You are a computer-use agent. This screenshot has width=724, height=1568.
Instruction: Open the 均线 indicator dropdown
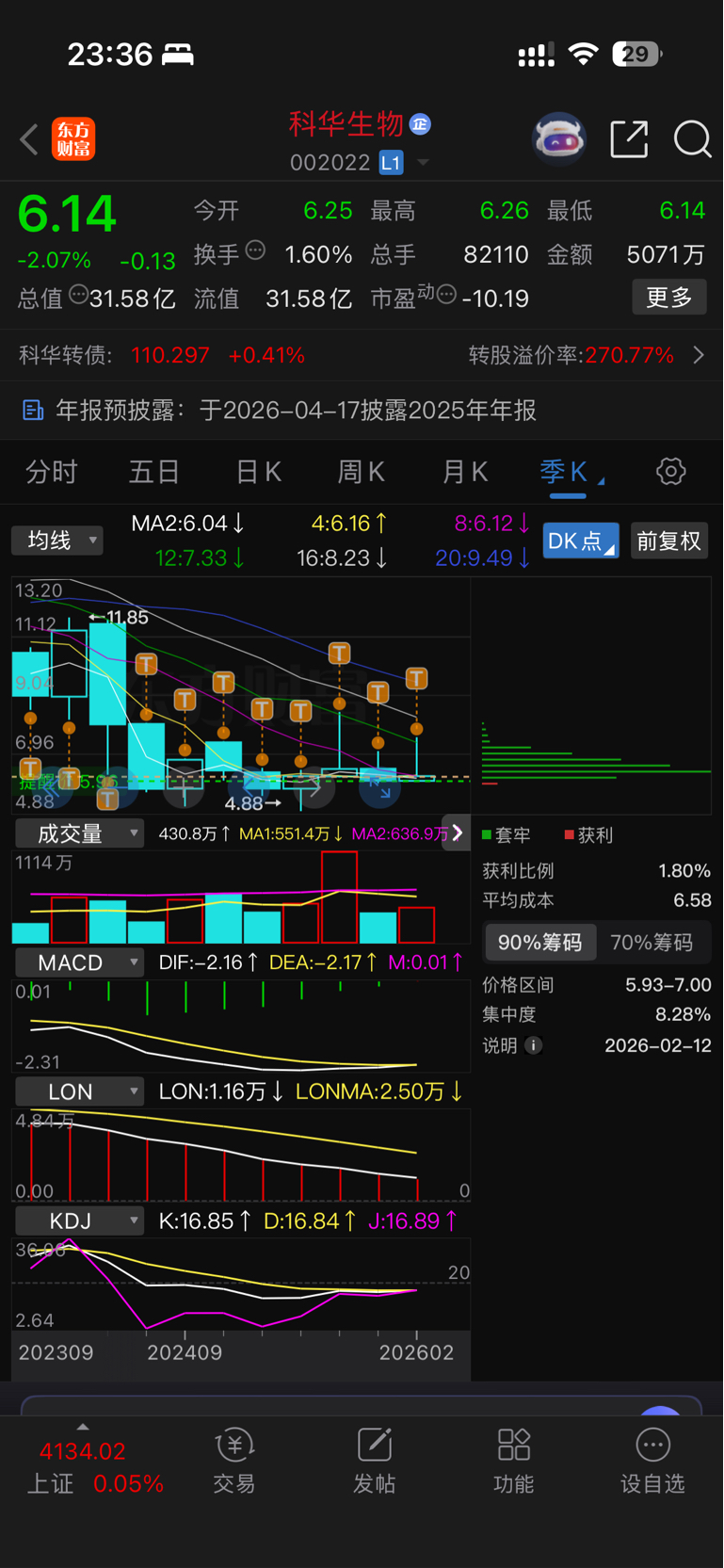pyautogui.click(x=57, y=541)
